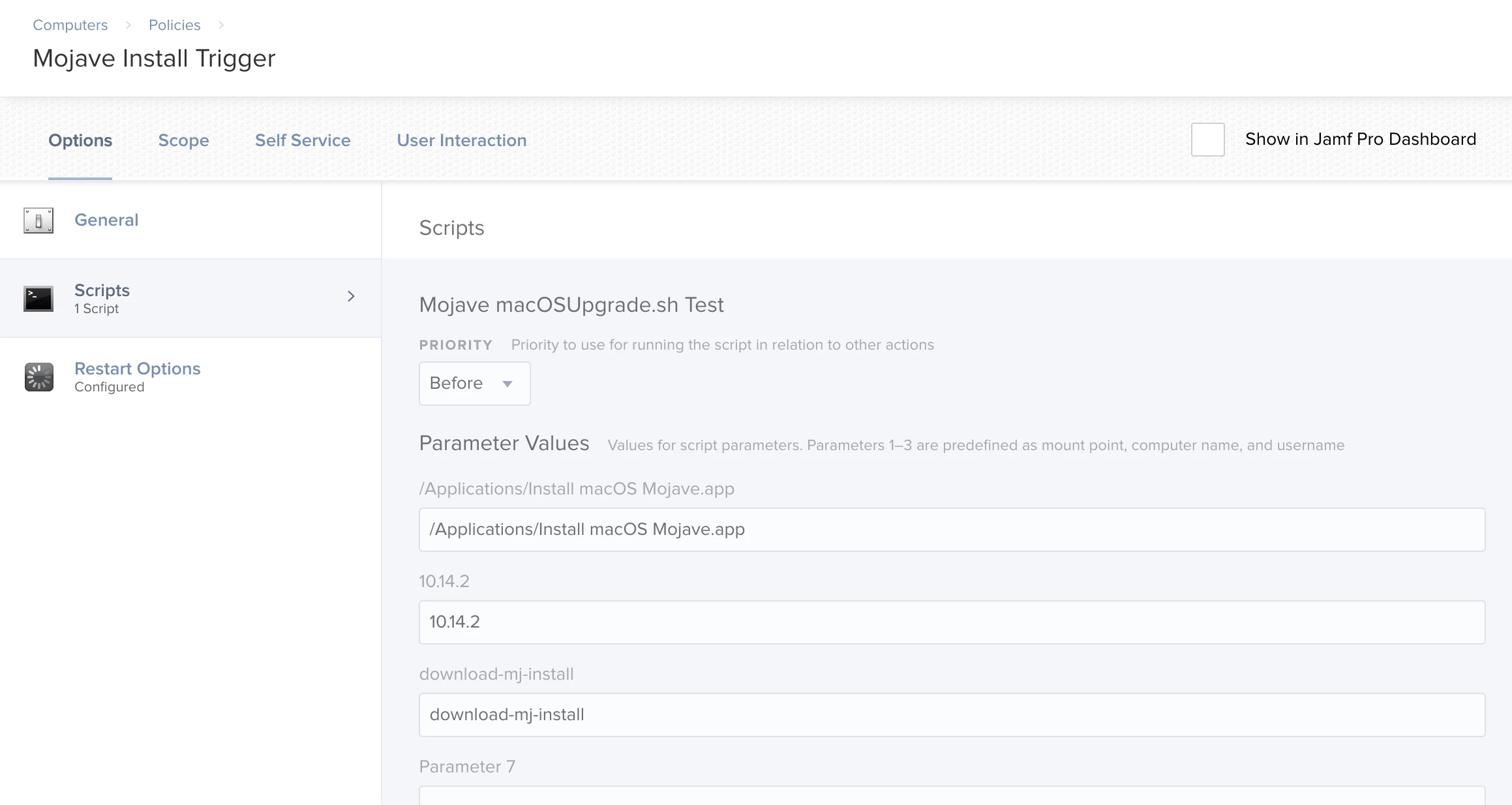Select Scripts label in the sidebar
Screen dimensions: 1512x805
tap(102, 290)
